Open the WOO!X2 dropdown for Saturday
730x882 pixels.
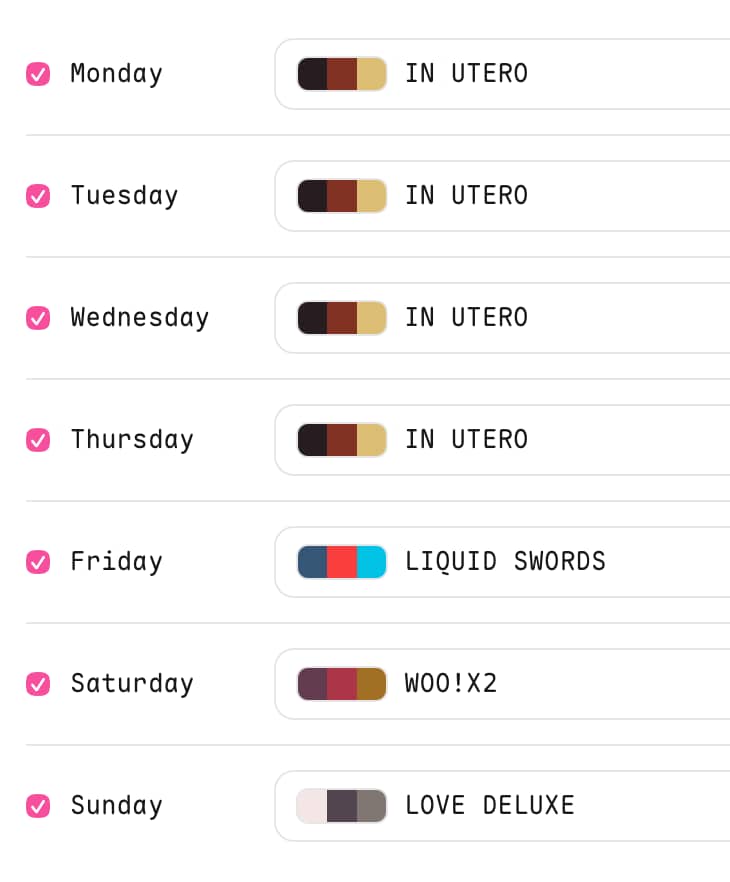tap(502, 684)
